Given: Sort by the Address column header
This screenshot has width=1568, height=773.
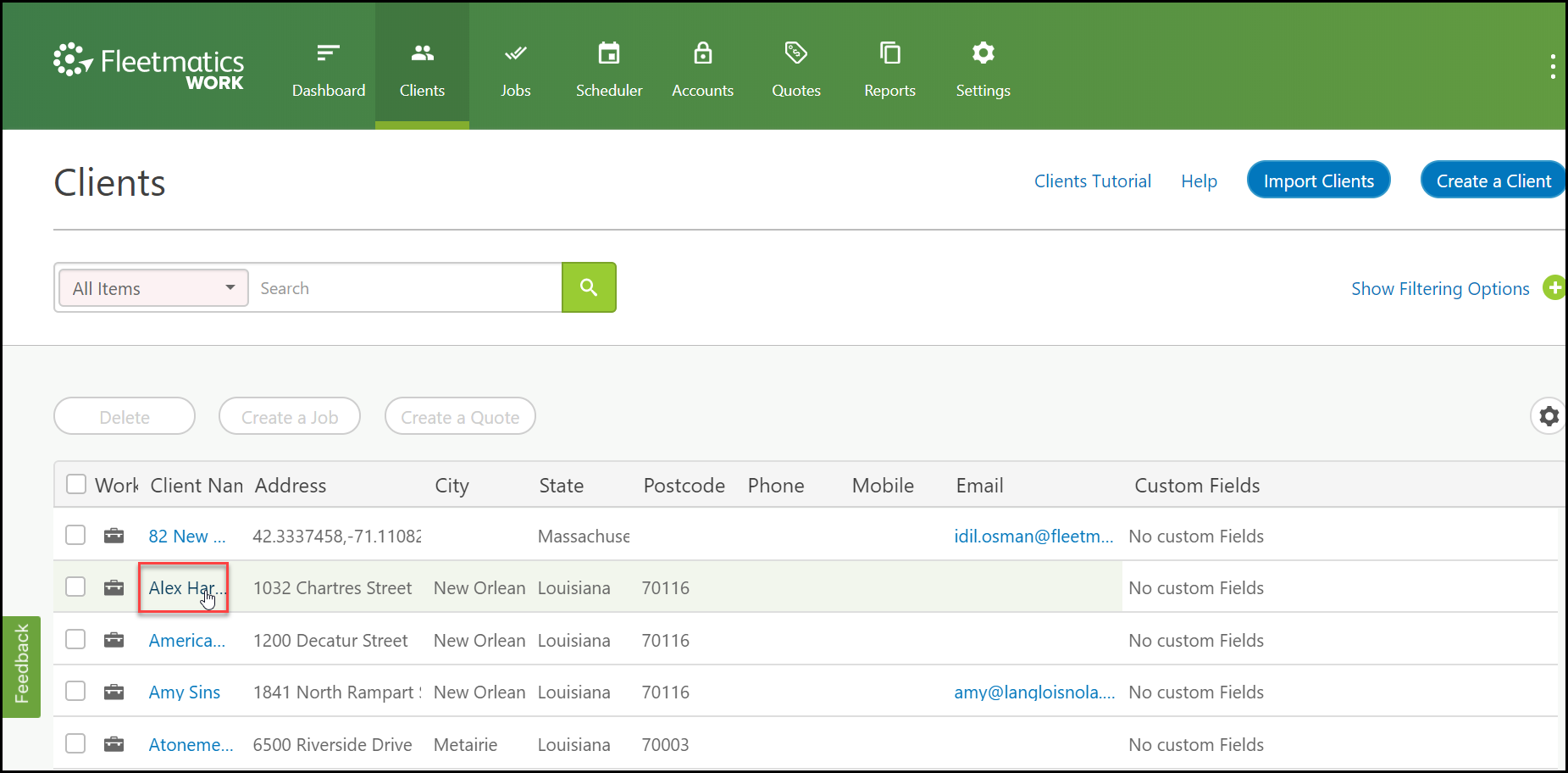Looking at the screenshot, I should 291,485.
